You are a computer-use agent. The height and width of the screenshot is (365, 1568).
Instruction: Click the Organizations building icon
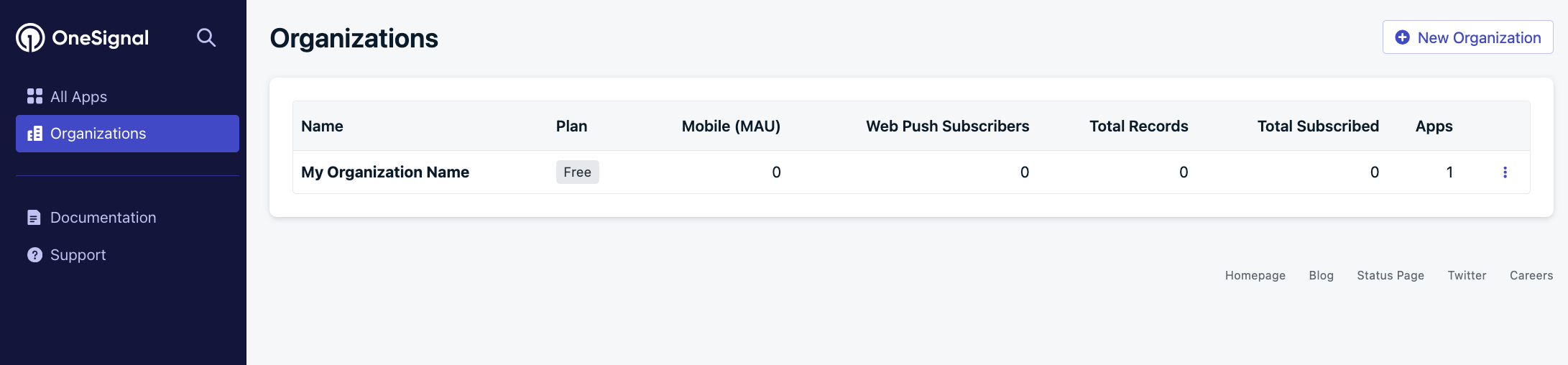pyautogui.click(x=34, y=134)
